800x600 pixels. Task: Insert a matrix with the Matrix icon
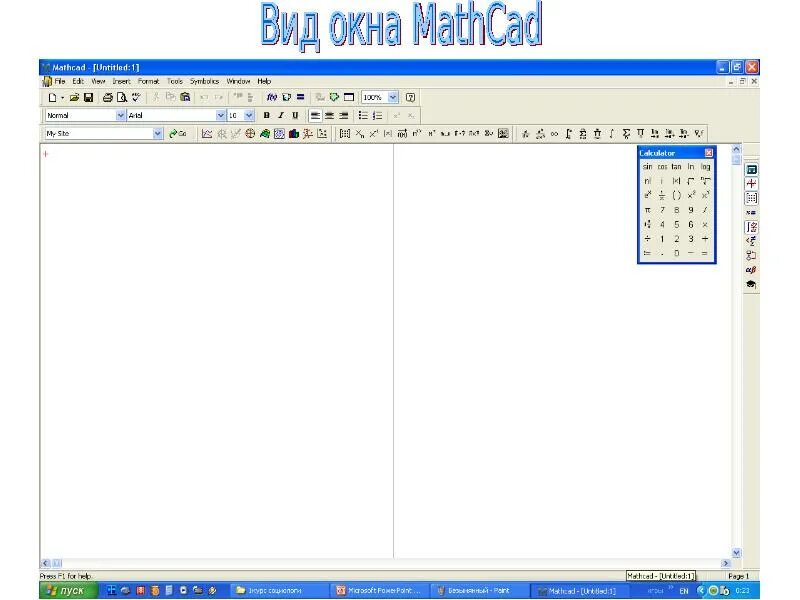click(345, 134)
